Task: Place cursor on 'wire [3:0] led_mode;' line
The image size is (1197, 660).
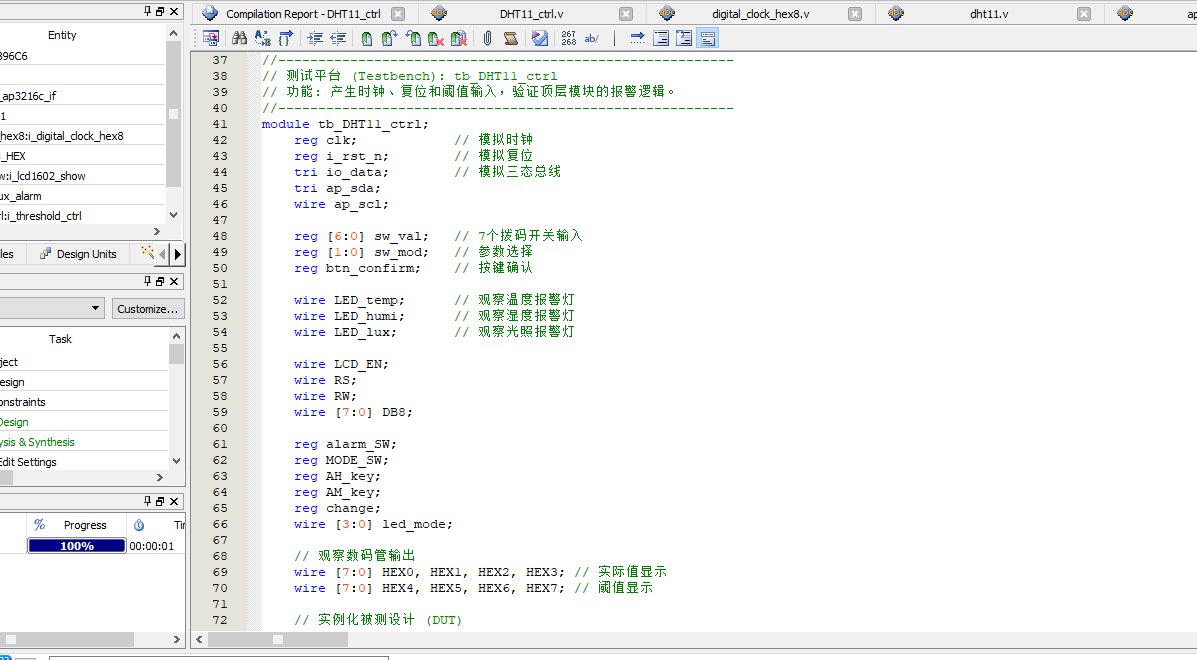Action: pos(373,524)
